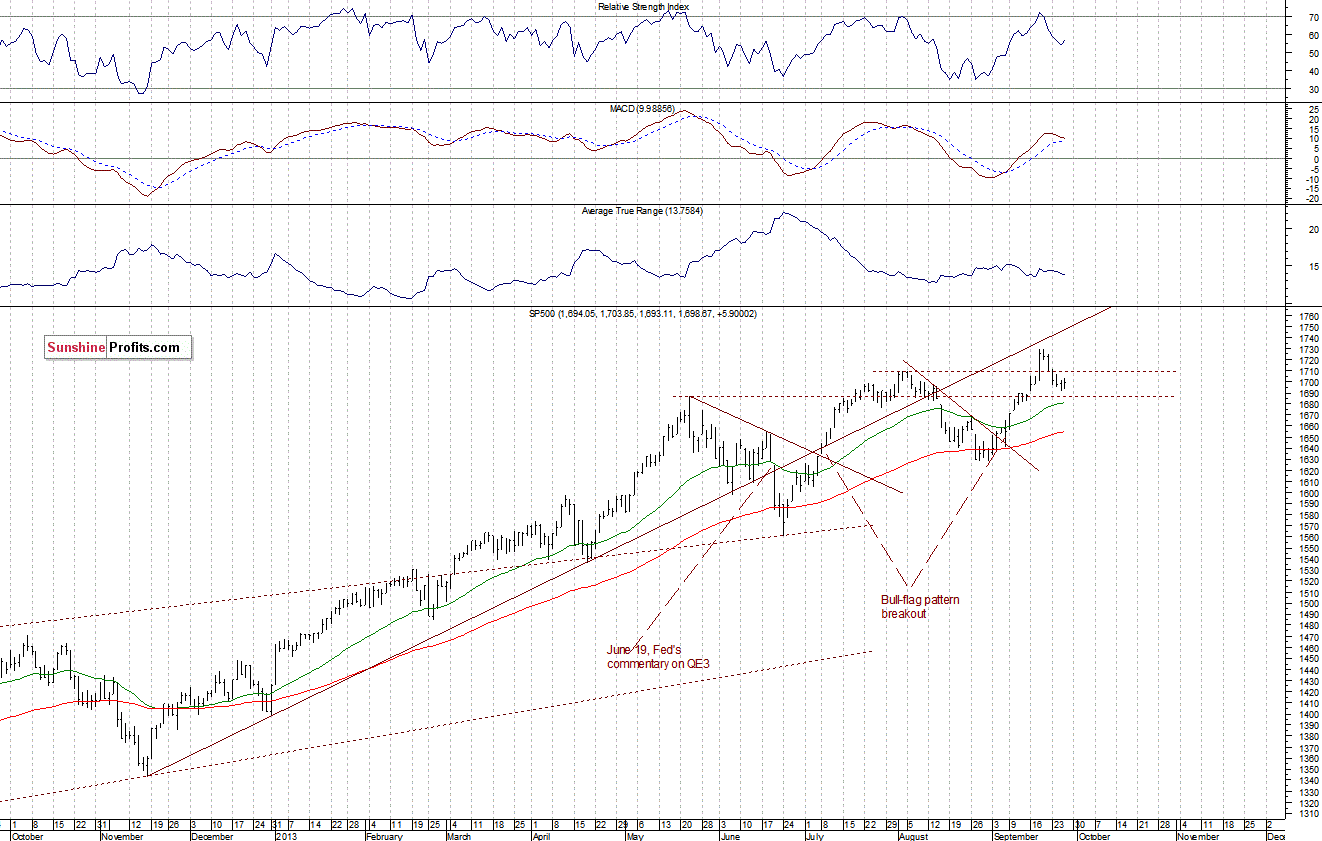The image size is (1322, 841).
Task: Select the MACD (9.98856) indicator title
Action: 643,109
